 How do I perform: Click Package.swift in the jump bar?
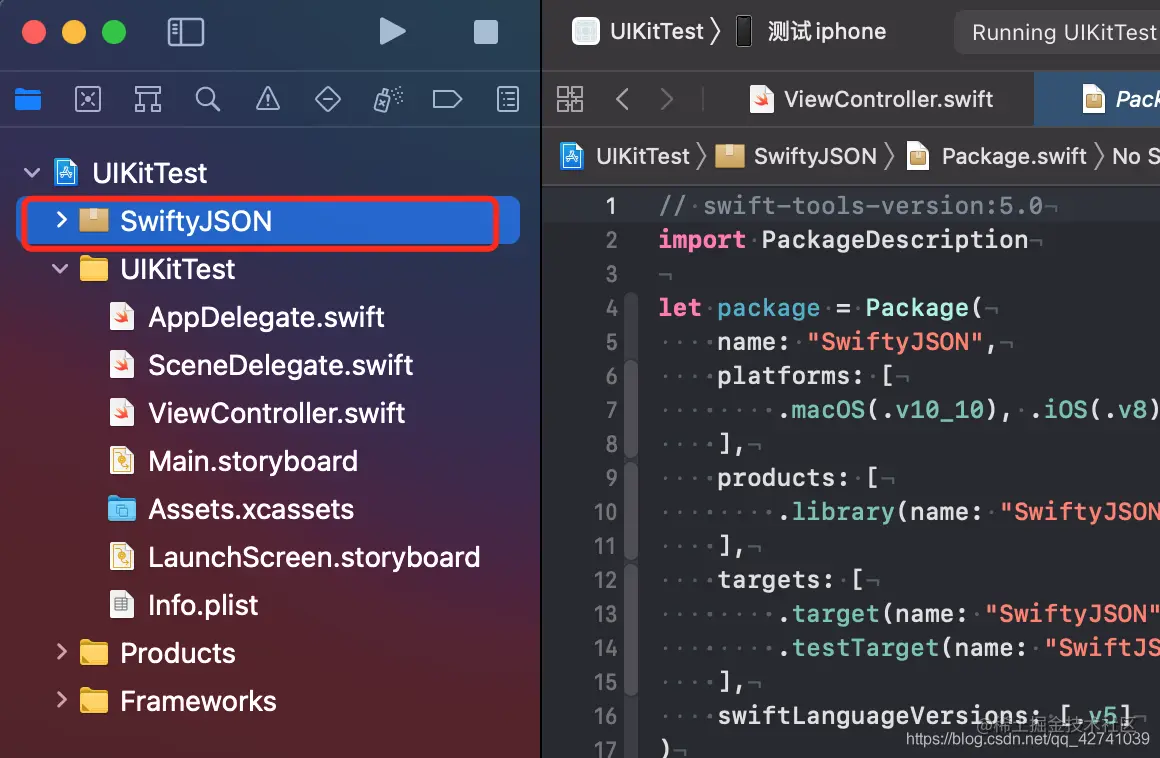tap(997, 156)
